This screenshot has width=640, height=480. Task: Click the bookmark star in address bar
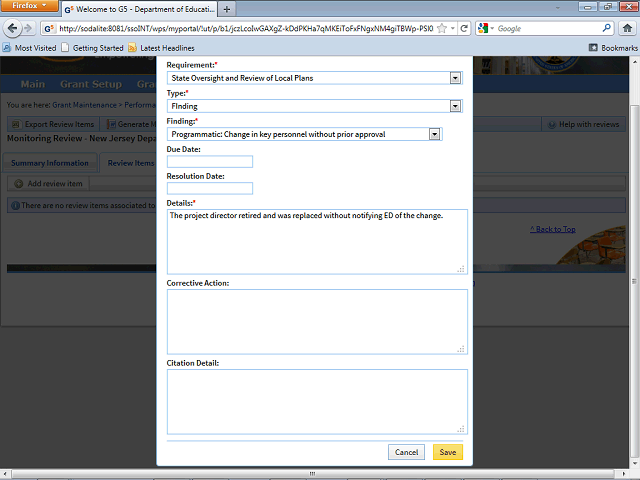[x=442, y=28]
